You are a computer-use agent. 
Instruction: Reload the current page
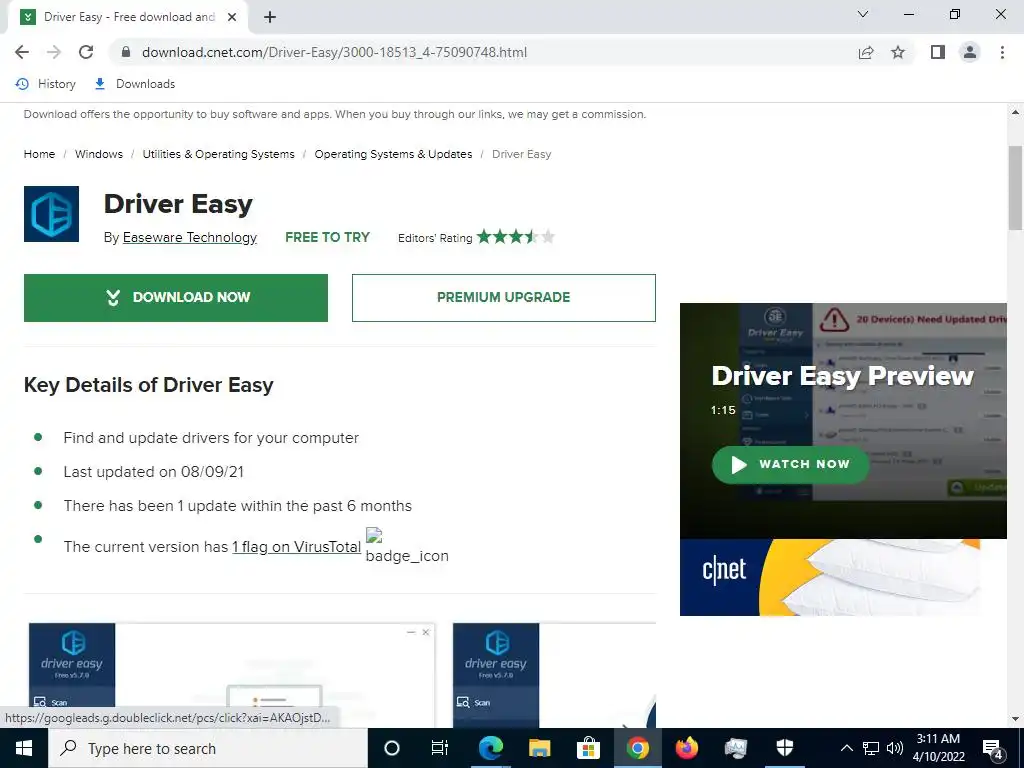click(x=86, y=52)
